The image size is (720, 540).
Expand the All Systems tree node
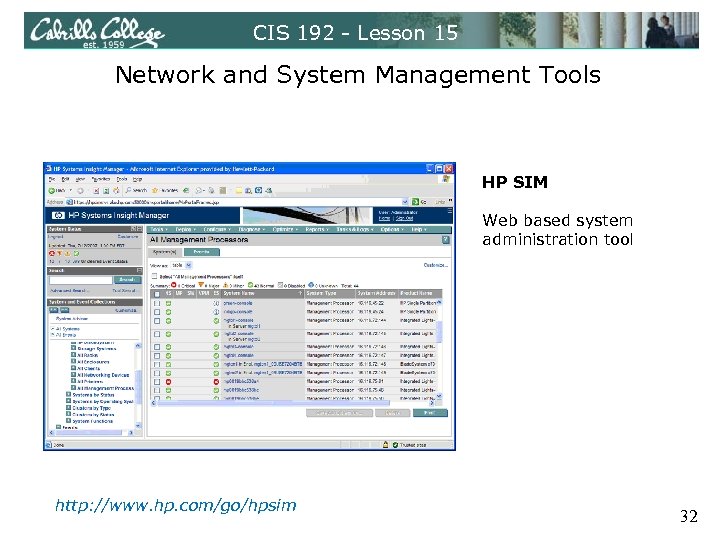tap(53, 329)
